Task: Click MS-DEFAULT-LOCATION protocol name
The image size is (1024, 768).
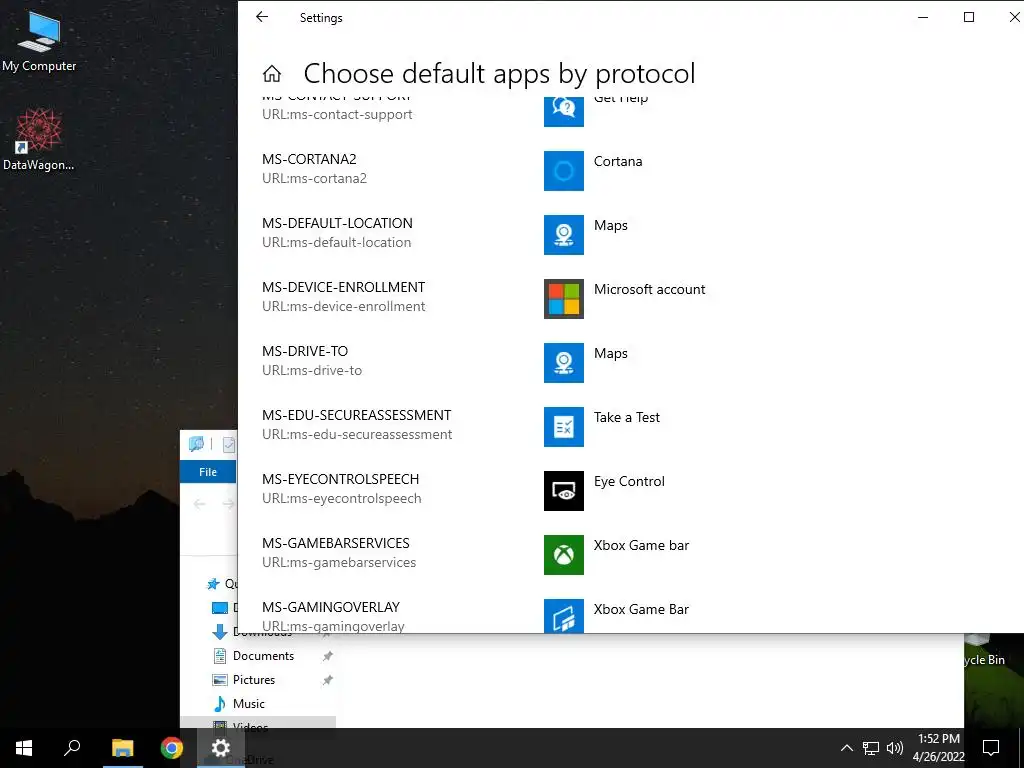Action: (337, 223)
